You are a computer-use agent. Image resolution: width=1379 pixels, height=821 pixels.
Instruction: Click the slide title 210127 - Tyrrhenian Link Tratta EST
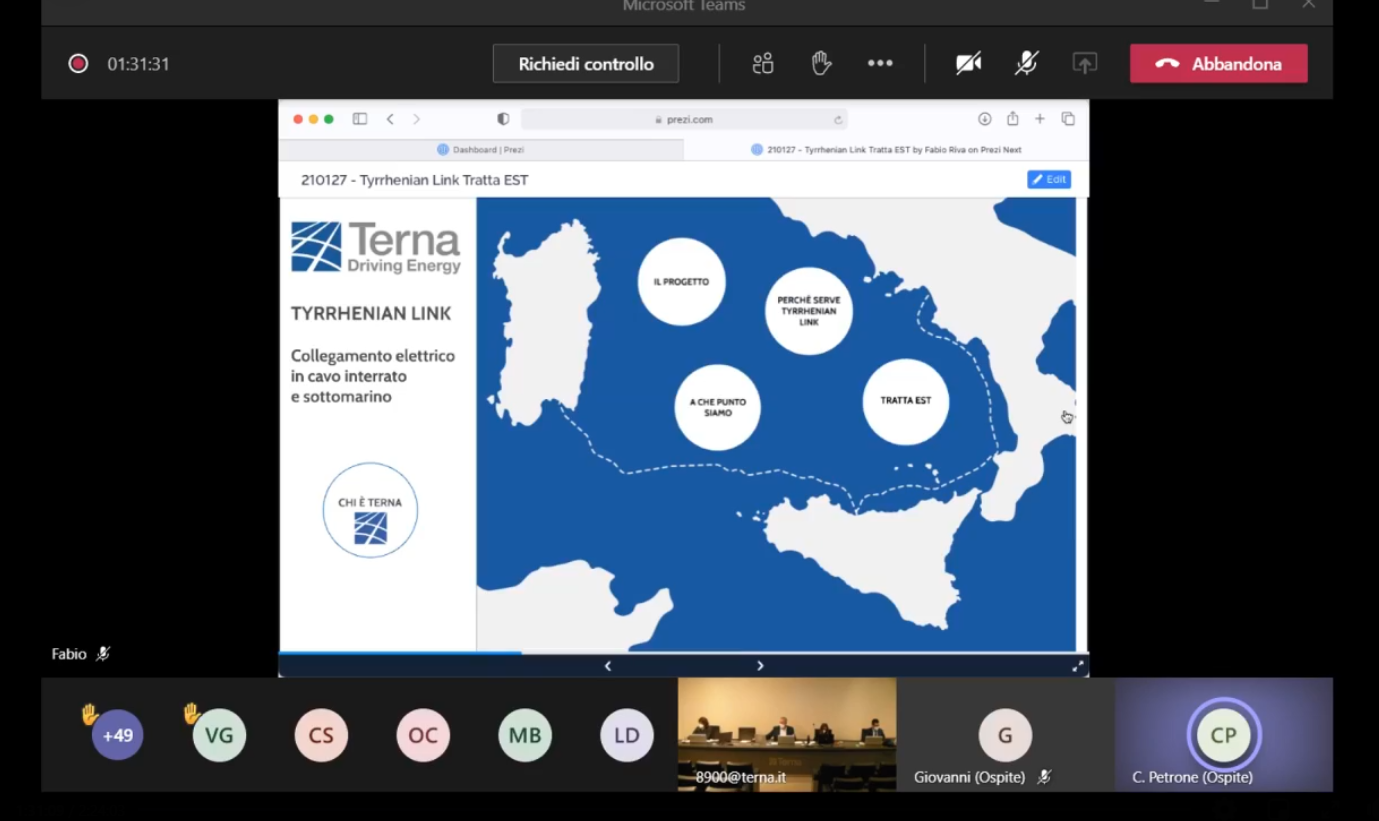(x=415, y=180)
